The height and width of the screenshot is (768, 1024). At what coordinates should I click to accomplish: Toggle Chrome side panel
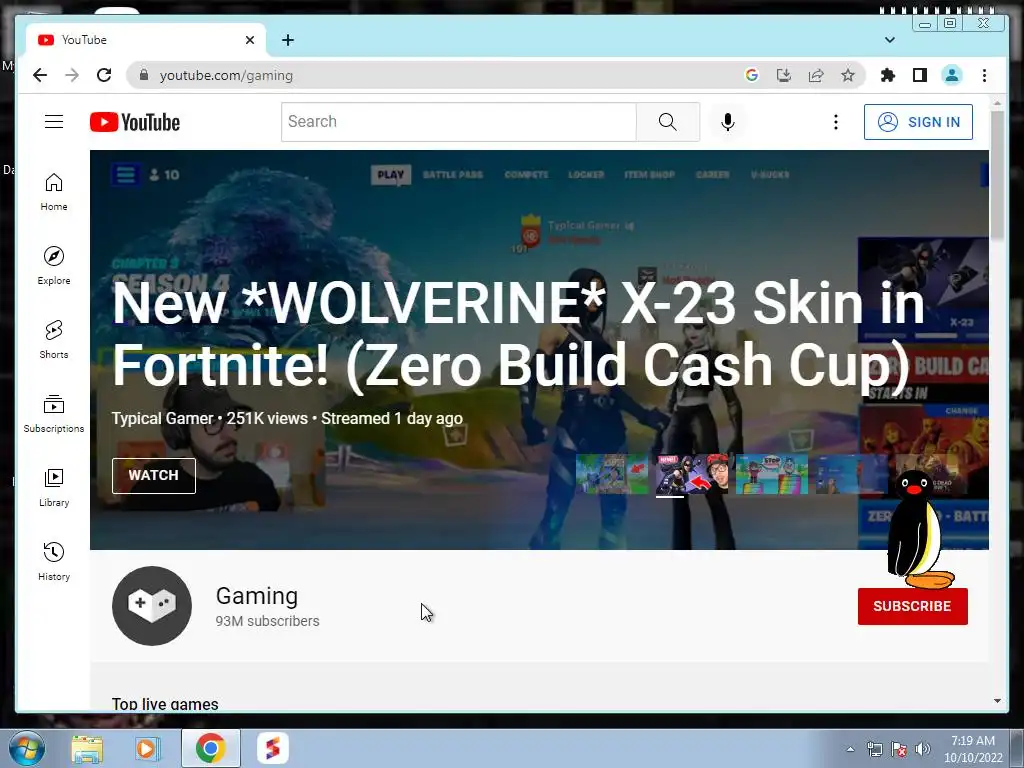tap(920, 75)
